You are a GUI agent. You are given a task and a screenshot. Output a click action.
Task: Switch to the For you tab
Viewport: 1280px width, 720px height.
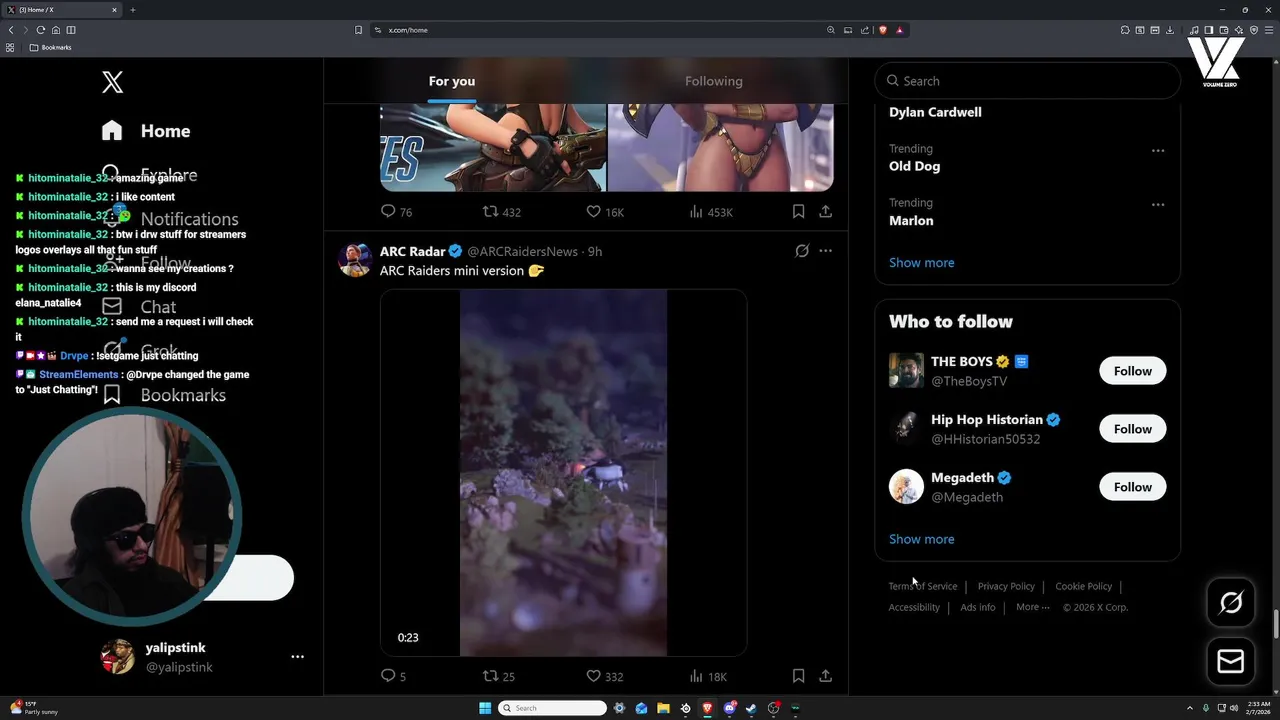452,81
